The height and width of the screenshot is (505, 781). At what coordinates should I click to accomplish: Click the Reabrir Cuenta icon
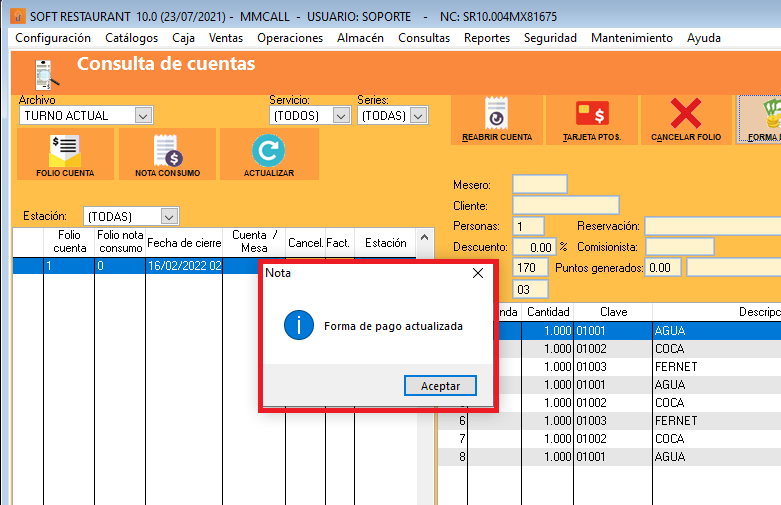pos(497,113)
